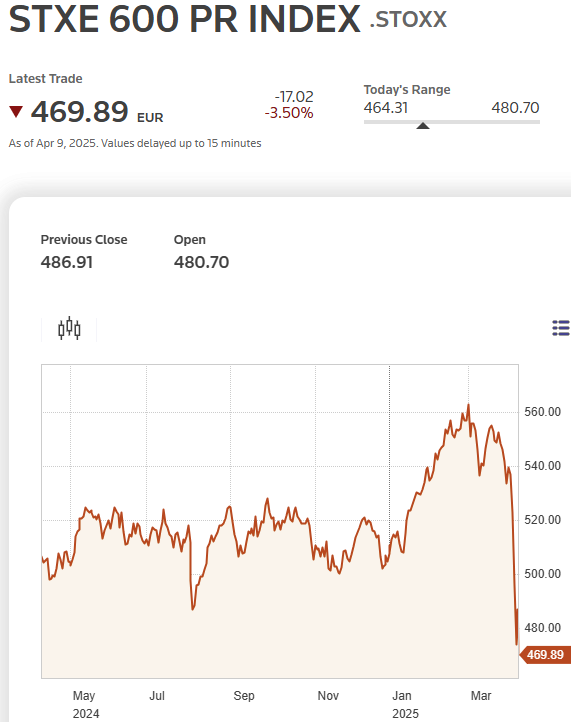Click the Previous Close value 486.91
Image resolution: width=571 pixels, height=722 pixels.
pos(67,262)
